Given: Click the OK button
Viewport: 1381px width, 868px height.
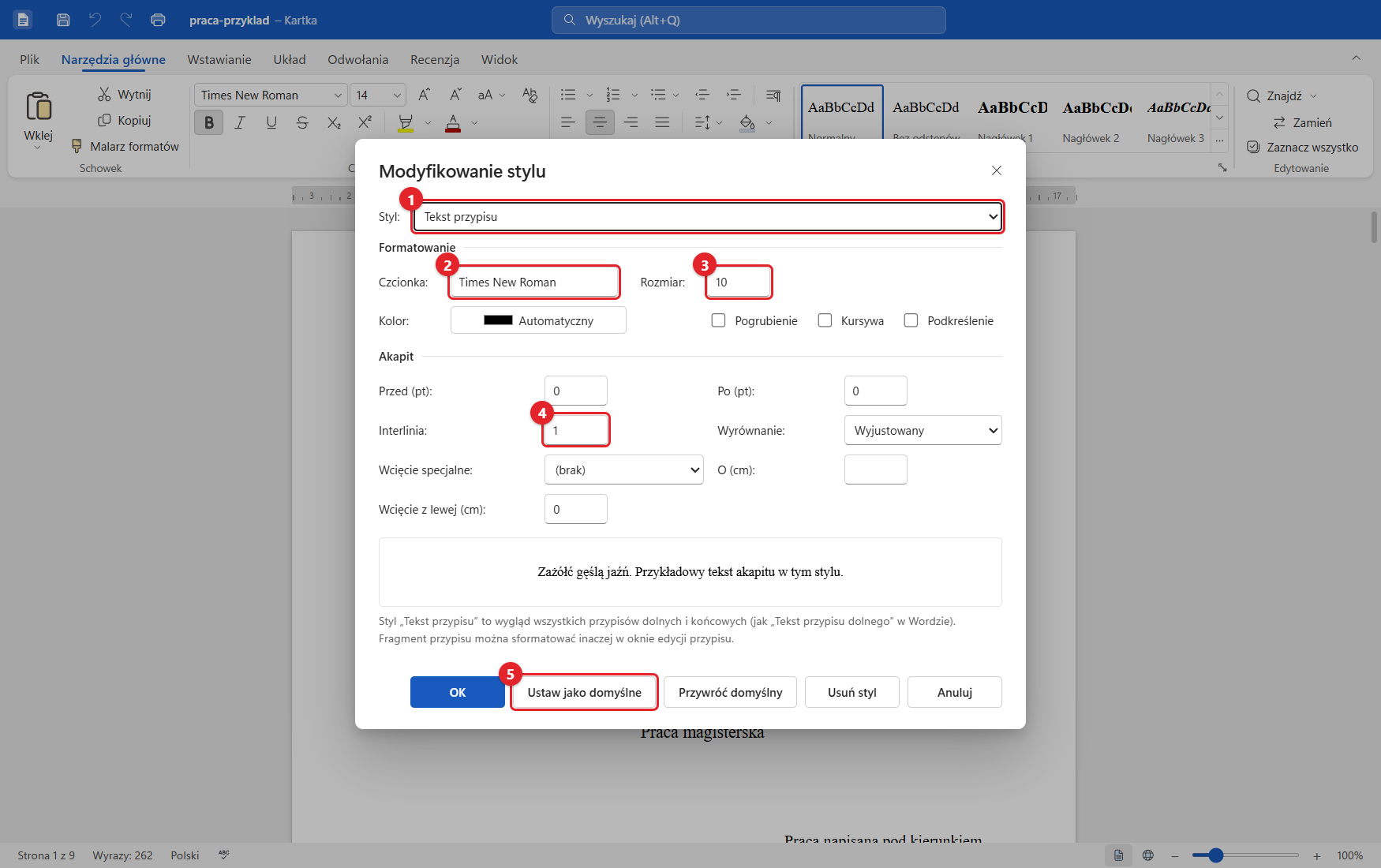Looking at the screenshot, I should (458, 692).
